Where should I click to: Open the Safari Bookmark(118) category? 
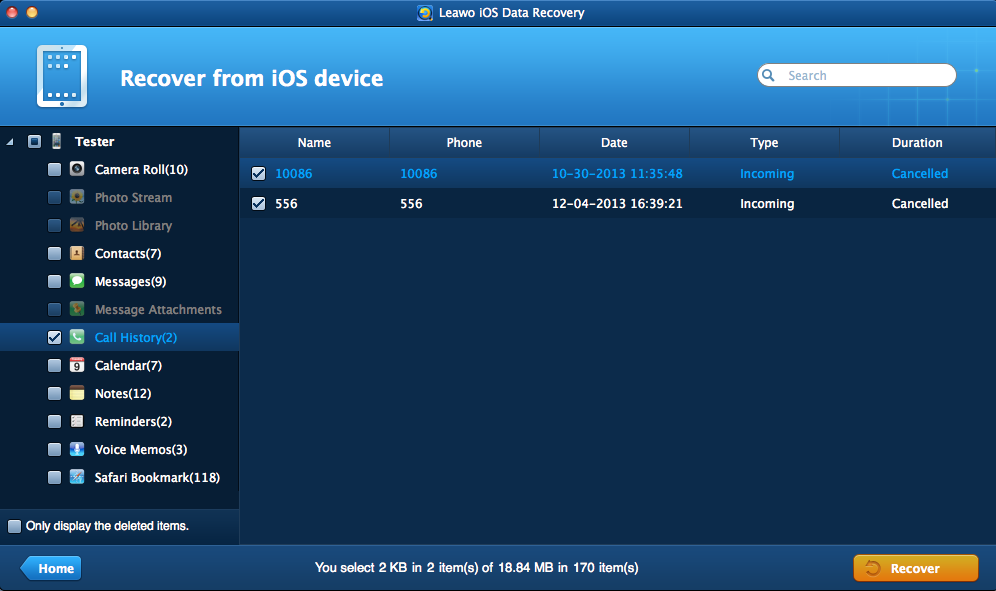pos(157,477)
